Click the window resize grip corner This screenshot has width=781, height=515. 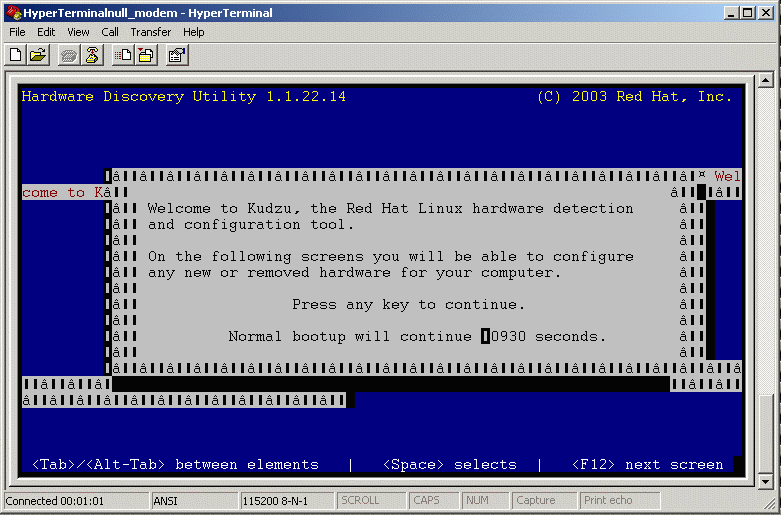click(770, 505)
